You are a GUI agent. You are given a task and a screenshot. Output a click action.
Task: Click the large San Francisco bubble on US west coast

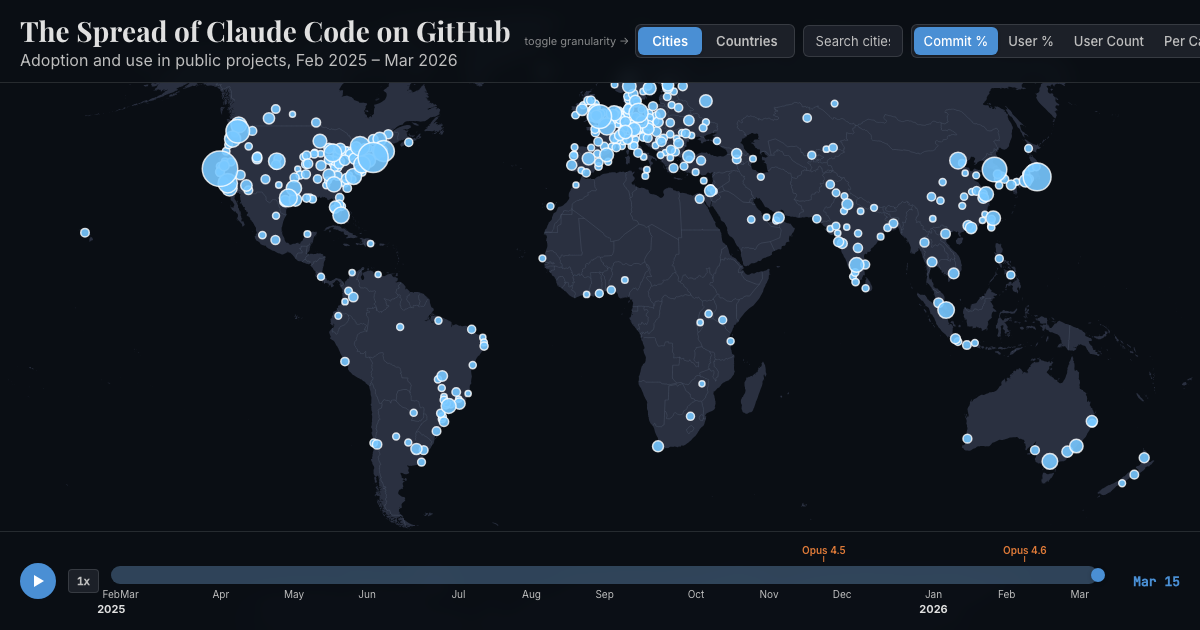tap(221, 169)
